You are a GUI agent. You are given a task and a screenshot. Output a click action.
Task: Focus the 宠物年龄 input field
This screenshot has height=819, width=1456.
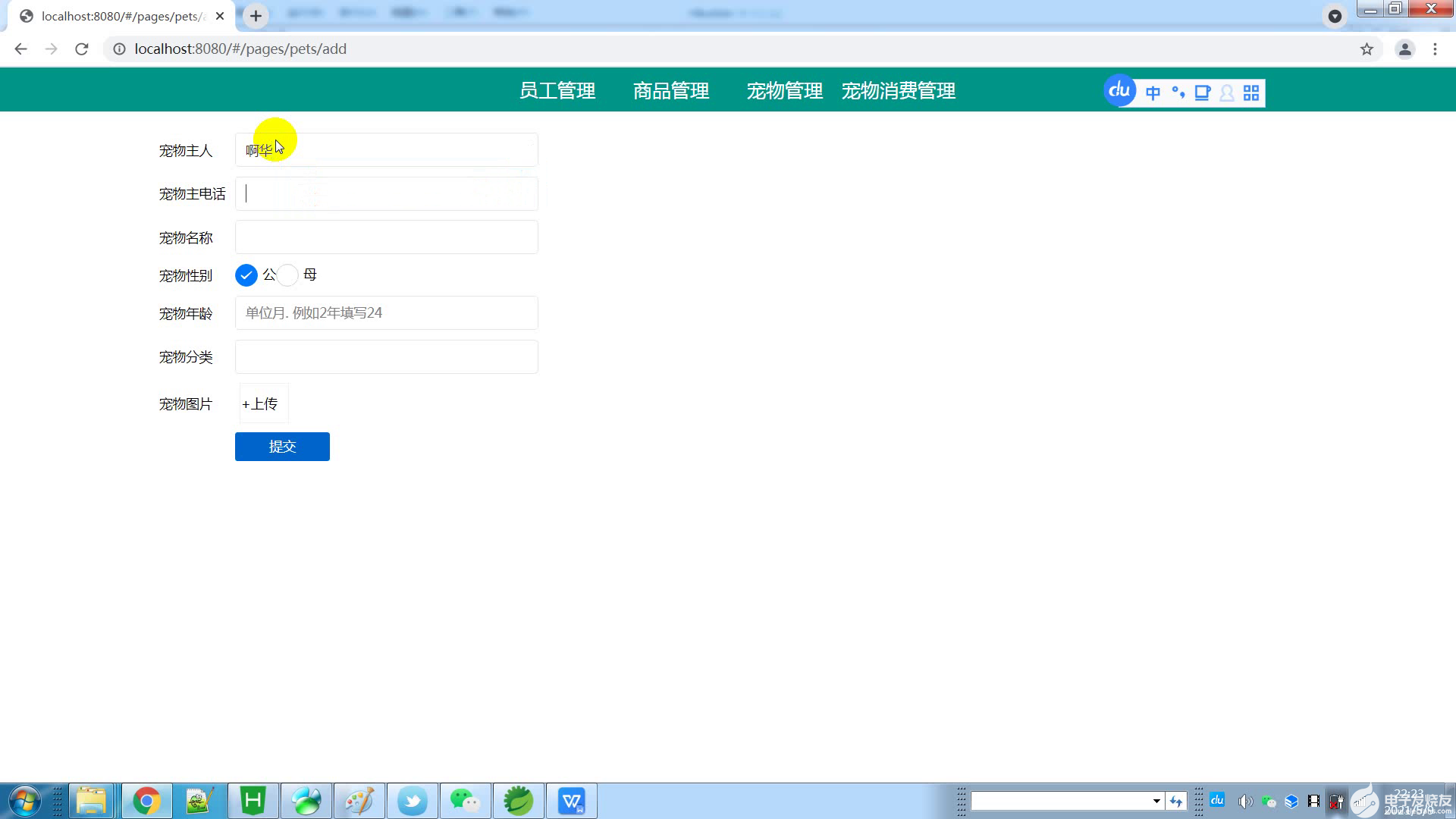tap(387, 313)
